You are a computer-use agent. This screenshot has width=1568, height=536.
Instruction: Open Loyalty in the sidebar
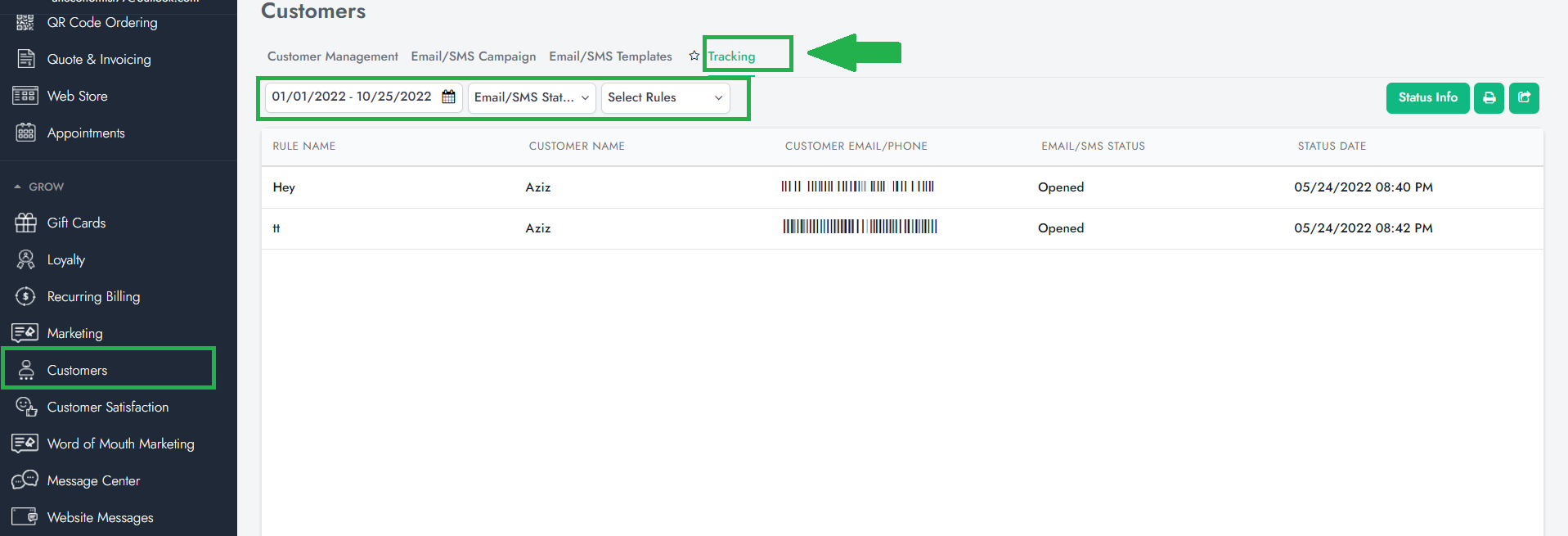pos(65,259)
